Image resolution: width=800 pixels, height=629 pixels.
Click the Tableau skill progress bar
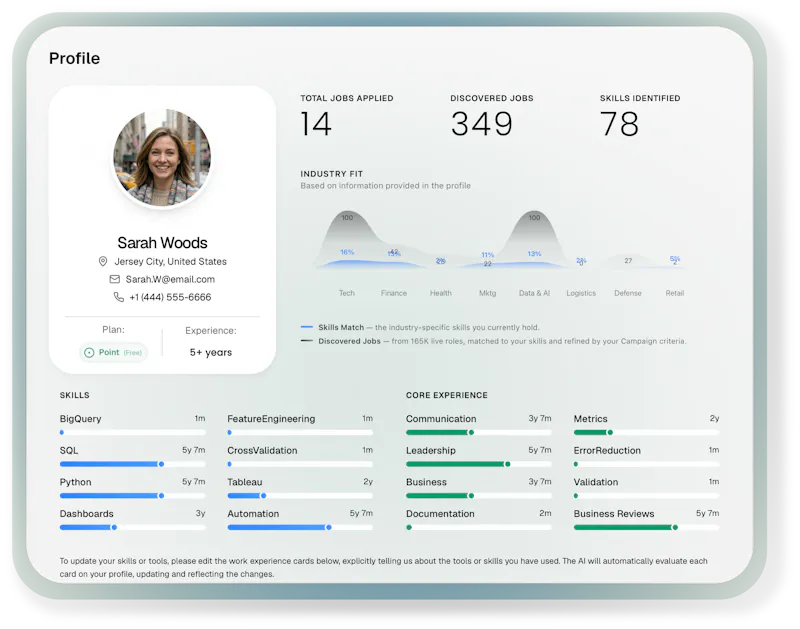click(300, 496)
